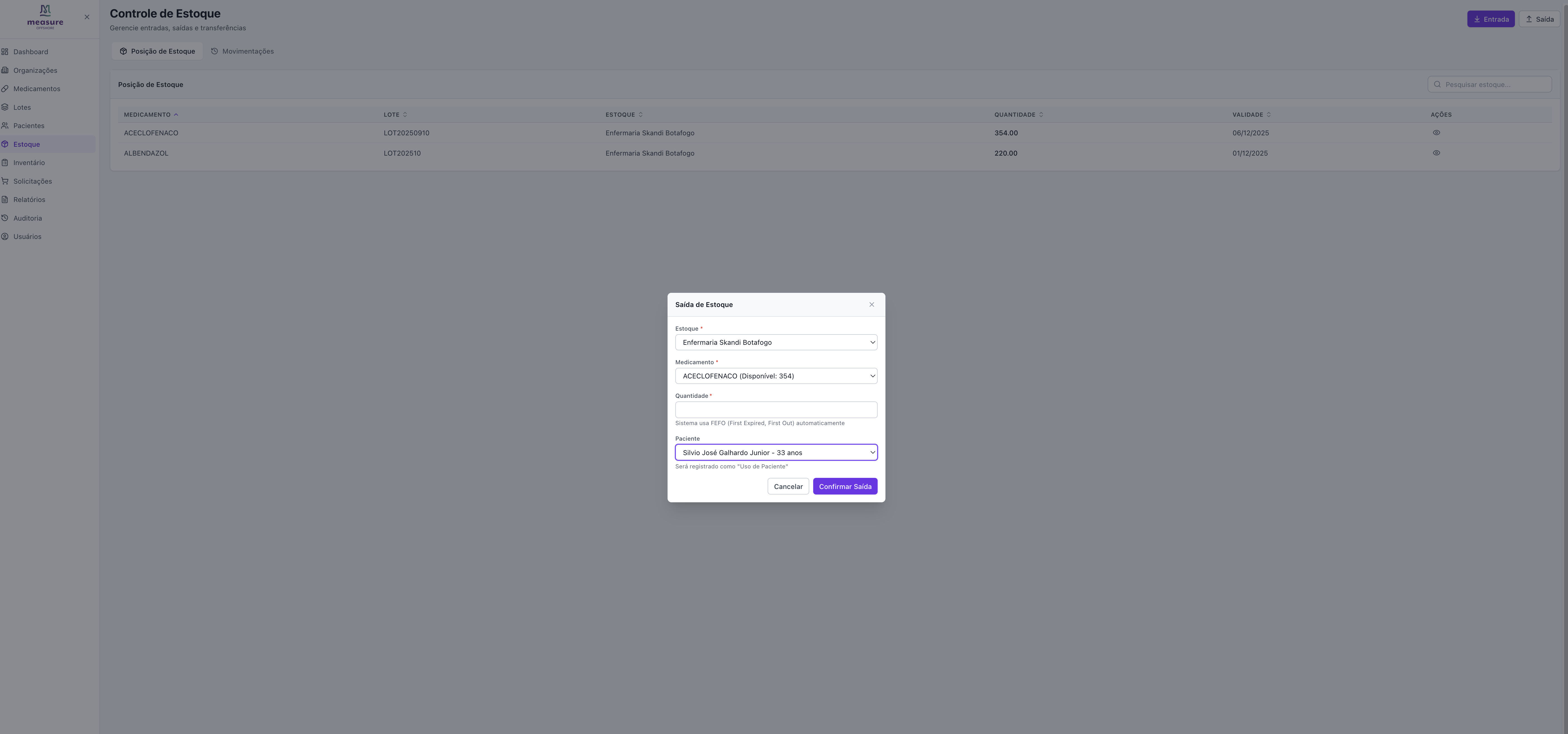Viewport: 1568px width, 734px height.
Task: Click the Dashboard sidebar icon
Action: tap(5, 52)
